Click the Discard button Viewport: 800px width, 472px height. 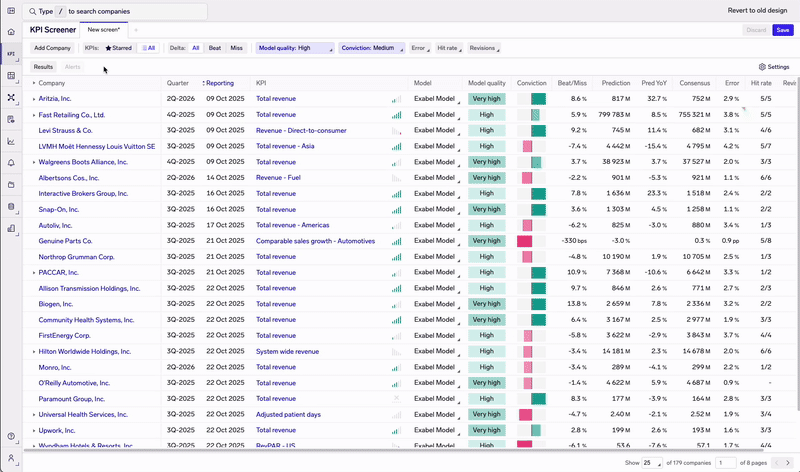coord(756,30)
